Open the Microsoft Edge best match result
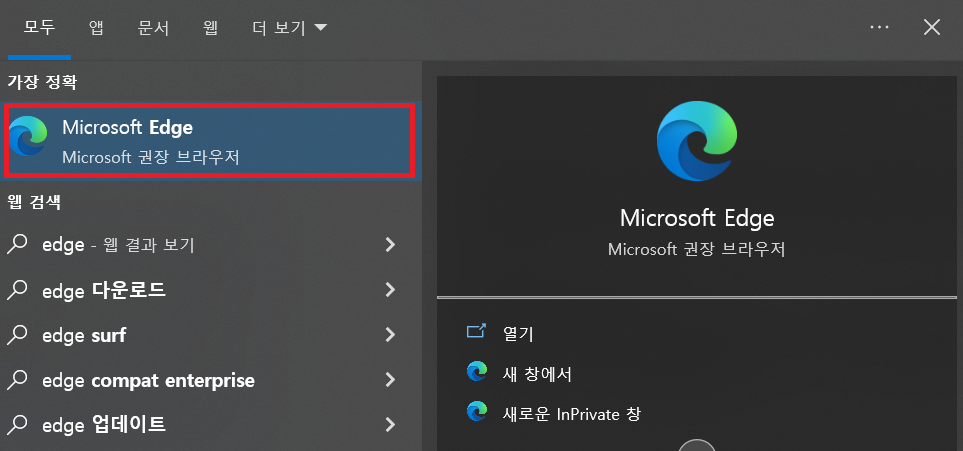963x451 pixels. pyautogui.click(x=210, y=141)
